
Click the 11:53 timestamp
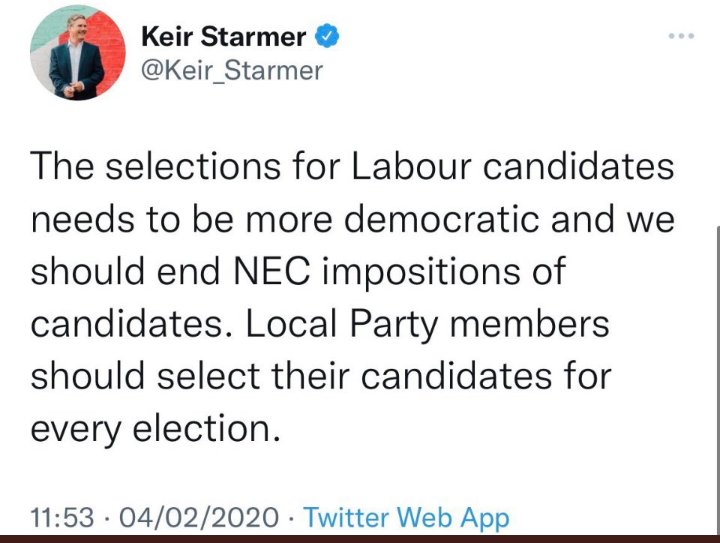(x=61, y=518)
